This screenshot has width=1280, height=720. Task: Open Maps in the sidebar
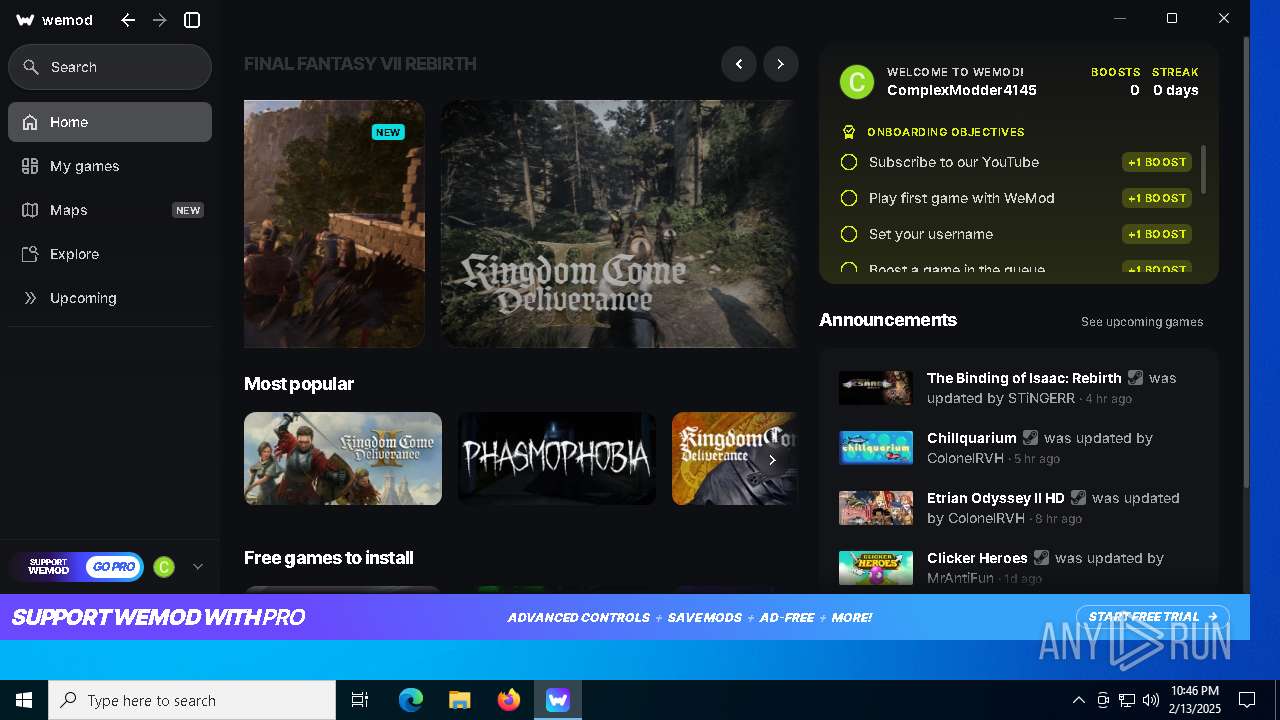point(110,210)
